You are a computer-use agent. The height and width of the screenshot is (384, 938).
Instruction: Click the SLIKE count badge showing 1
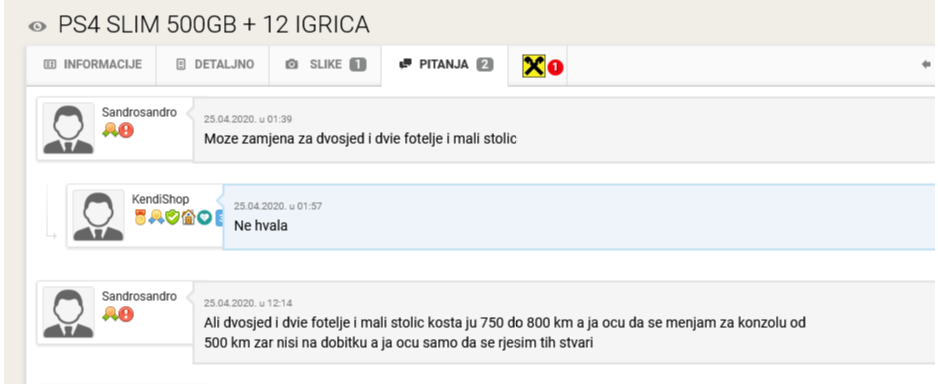358,65
